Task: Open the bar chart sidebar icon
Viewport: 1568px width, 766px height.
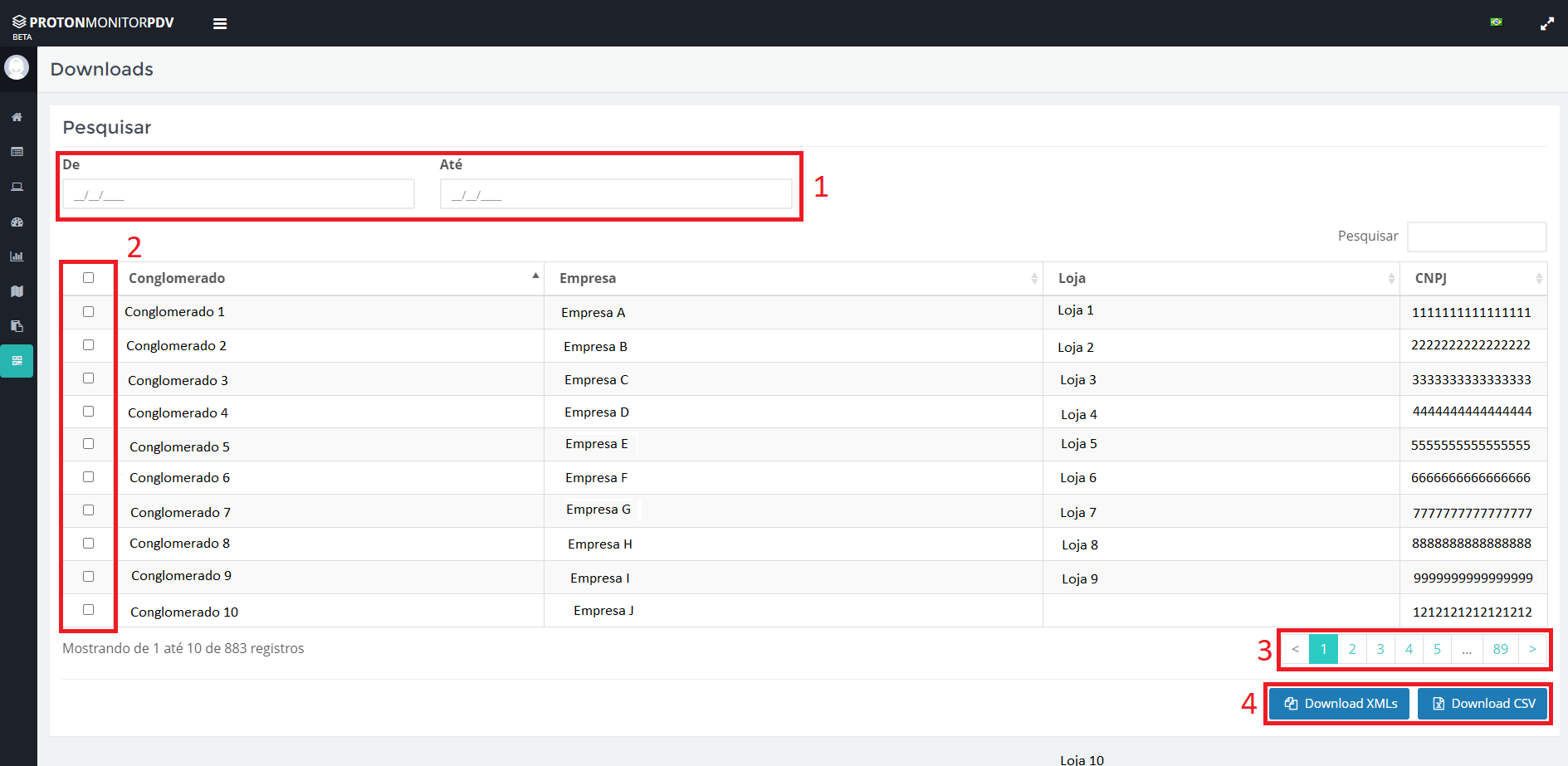Action: tap(17, 256)
